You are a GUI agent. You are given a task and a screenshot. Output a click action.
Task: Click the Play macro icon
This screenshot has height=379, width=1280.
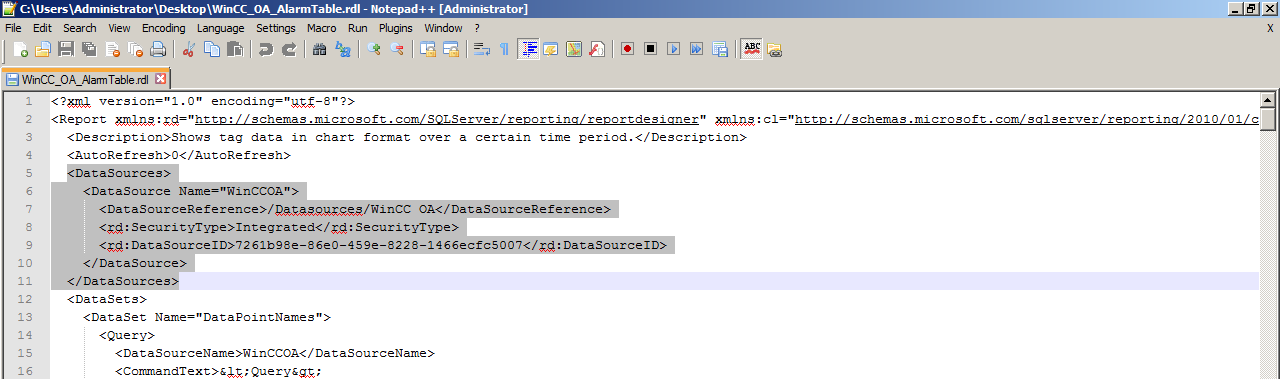673,49
